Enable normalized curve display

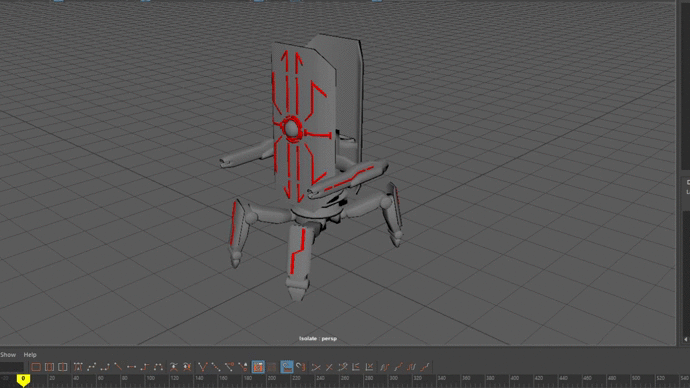click(316, 367)
